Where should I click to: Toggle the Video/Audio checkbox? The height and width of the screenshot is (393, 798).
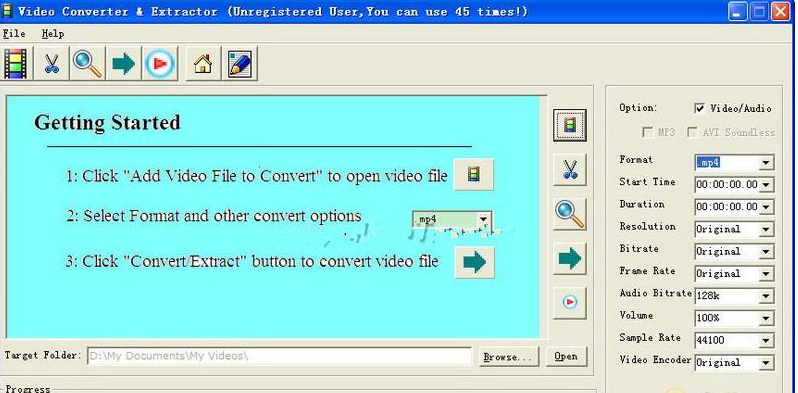pos(700,108)
